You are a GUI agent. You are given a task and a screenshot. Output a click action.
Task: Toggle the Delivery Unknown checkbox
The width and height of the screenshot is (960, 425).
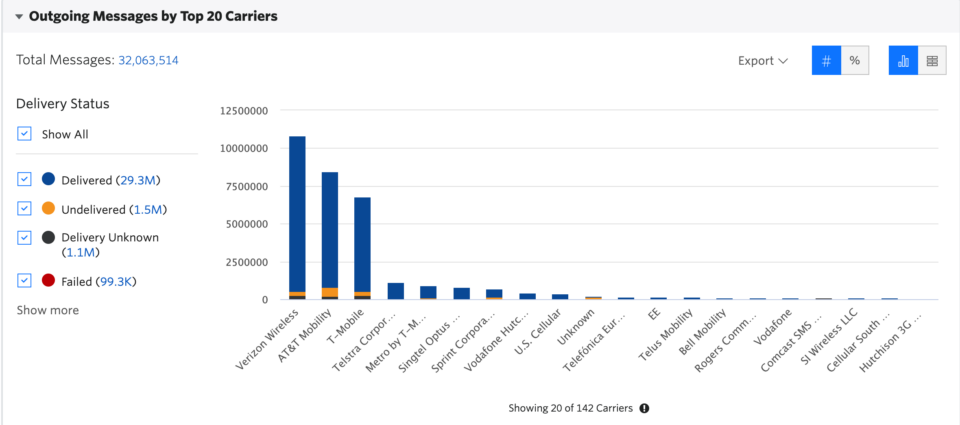(24, 237)
